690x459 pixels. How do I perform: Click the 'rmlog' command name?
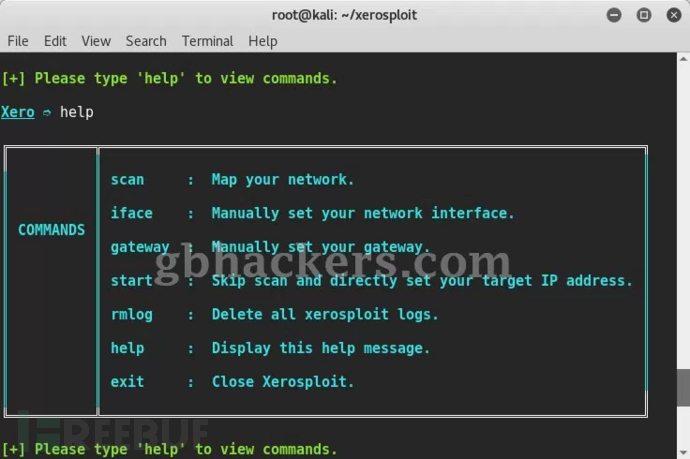coord(132,315)
